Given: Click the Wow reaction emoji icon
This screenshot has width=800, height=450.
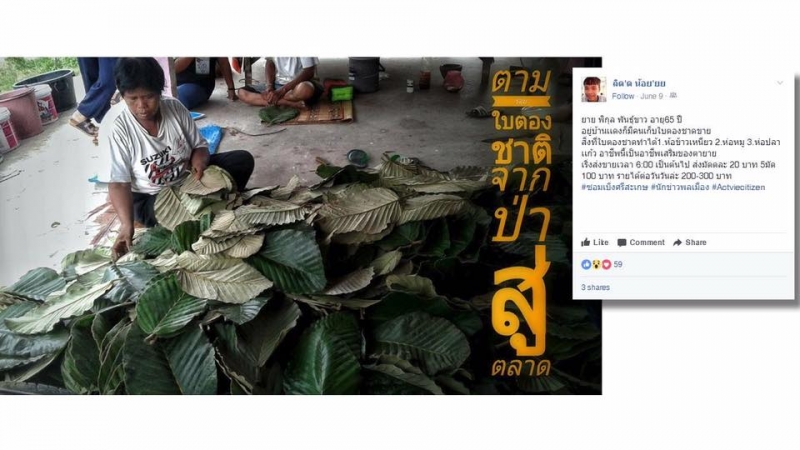Looking at the screenshot, I should (596, 264).
